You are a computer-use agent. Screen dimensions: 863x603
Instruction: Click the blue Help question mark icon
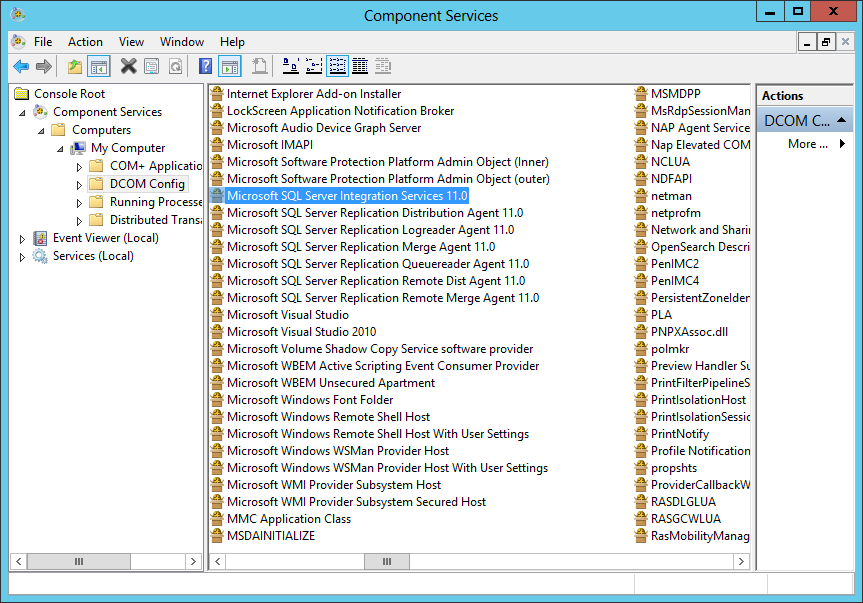tap(205, 67)
